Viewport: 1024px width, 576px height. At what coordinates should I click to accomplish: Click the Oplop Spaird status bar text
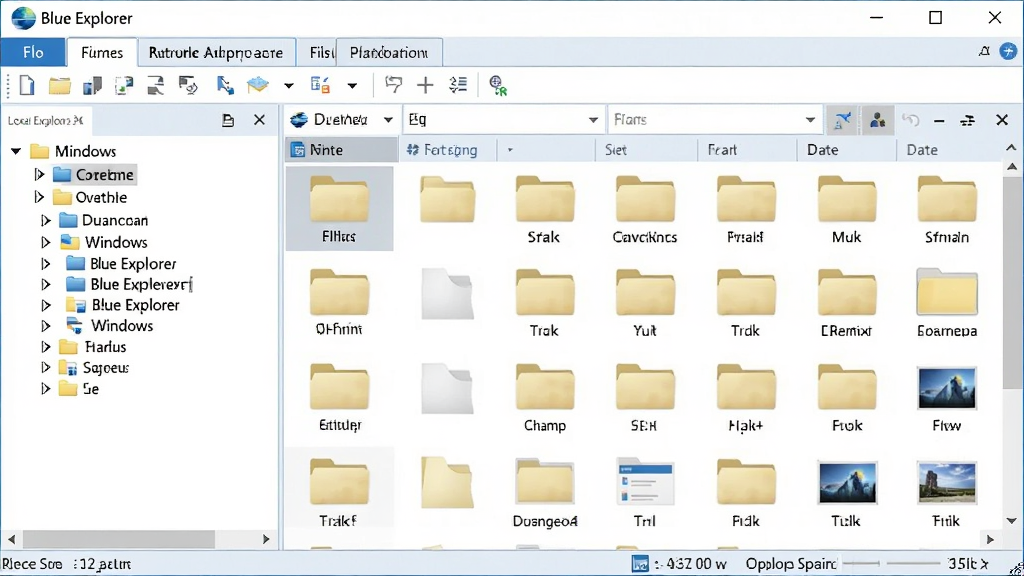(791, 564)
